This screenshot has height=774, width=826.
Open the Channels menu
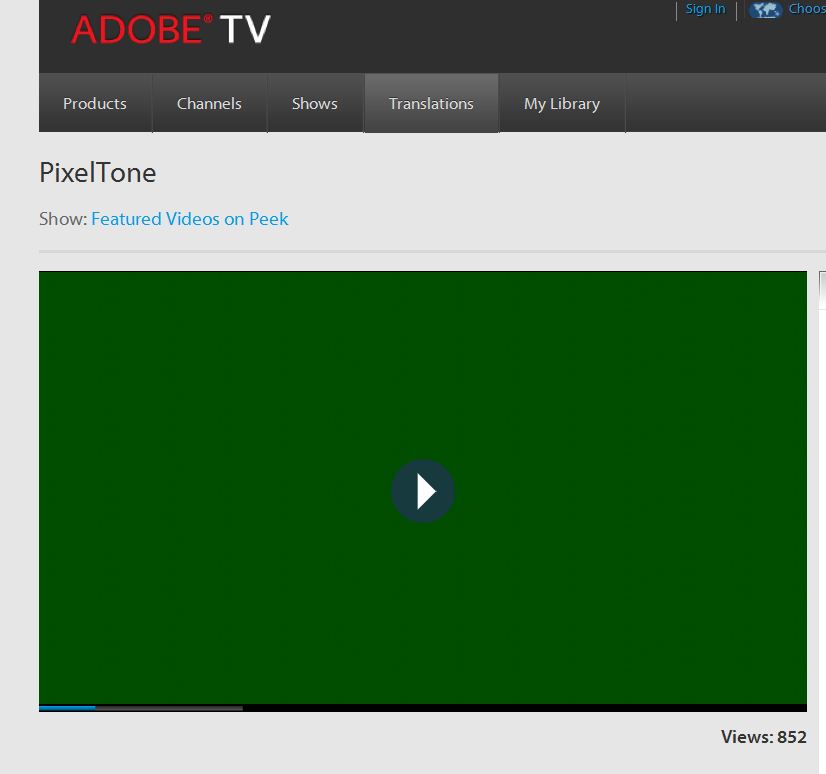pyautogui.click(x=209, y=103)
